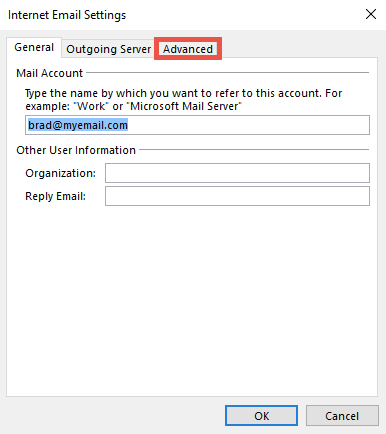This screenshot has height=434, width=386.
Task: Click the account name instruction text
Action: 184,99
